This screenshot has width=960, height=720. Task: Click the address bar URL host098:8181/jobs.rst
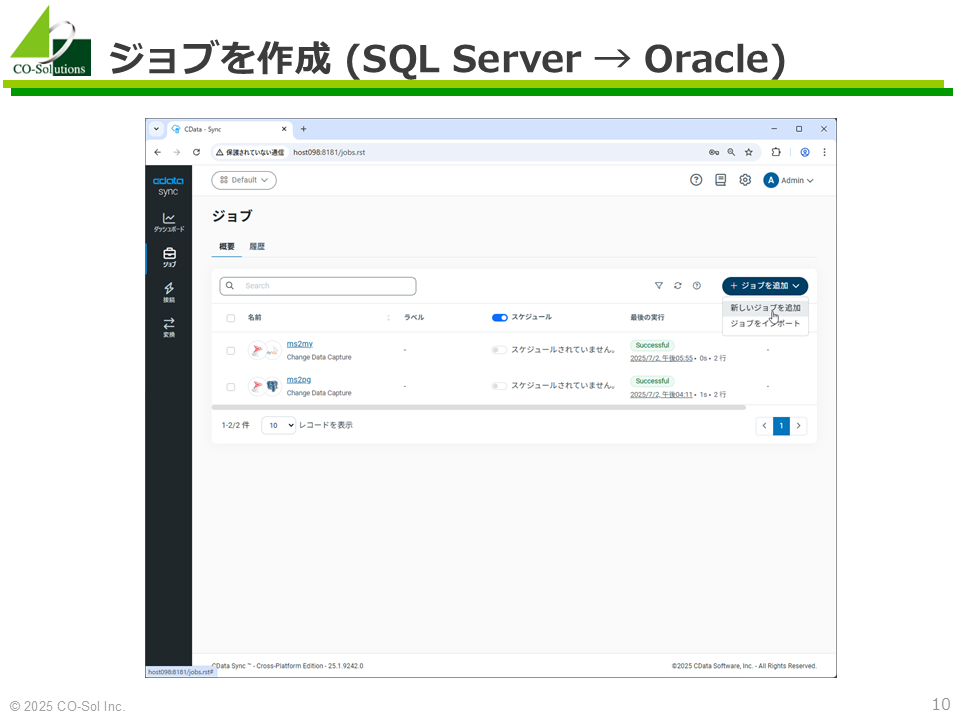(329, 152)
